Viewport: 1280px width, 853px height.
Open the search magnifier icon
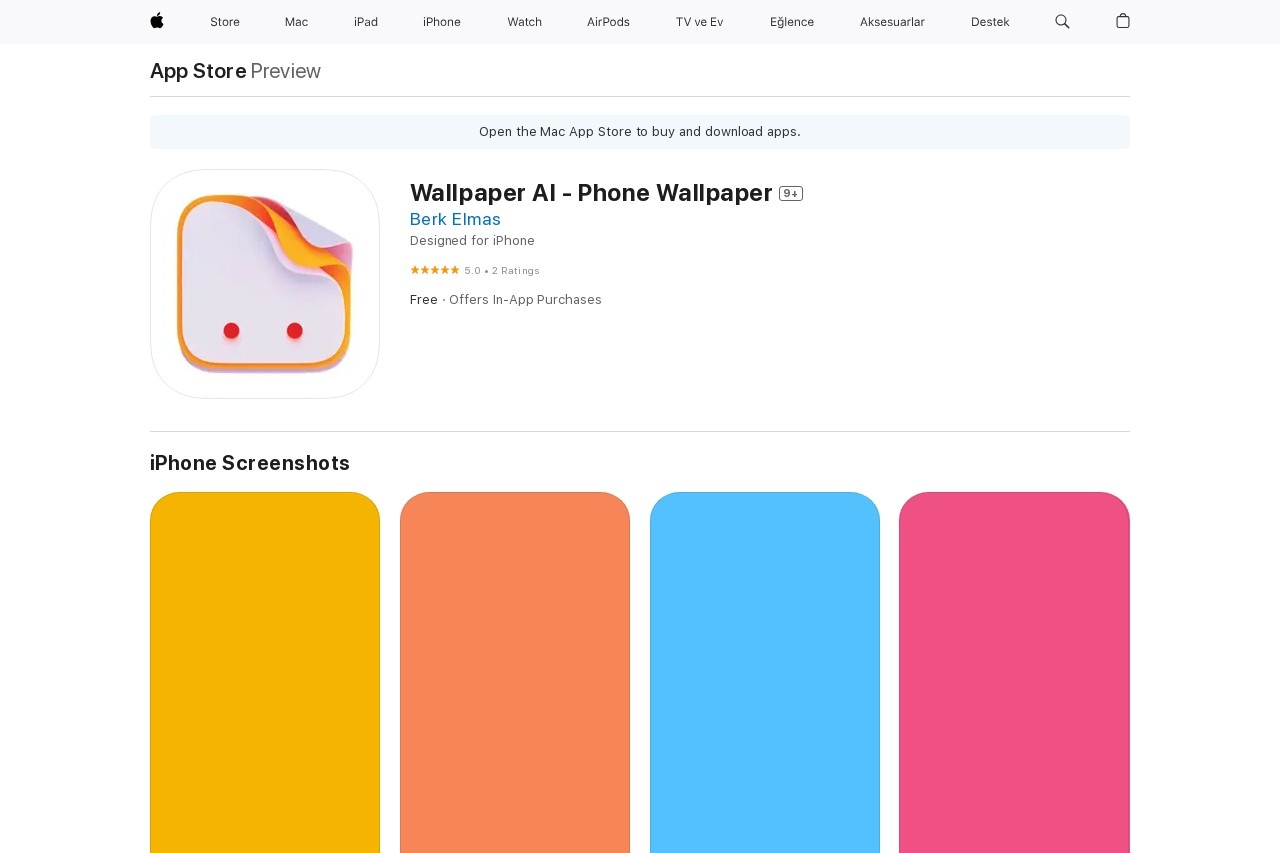tap(1062, 21)
